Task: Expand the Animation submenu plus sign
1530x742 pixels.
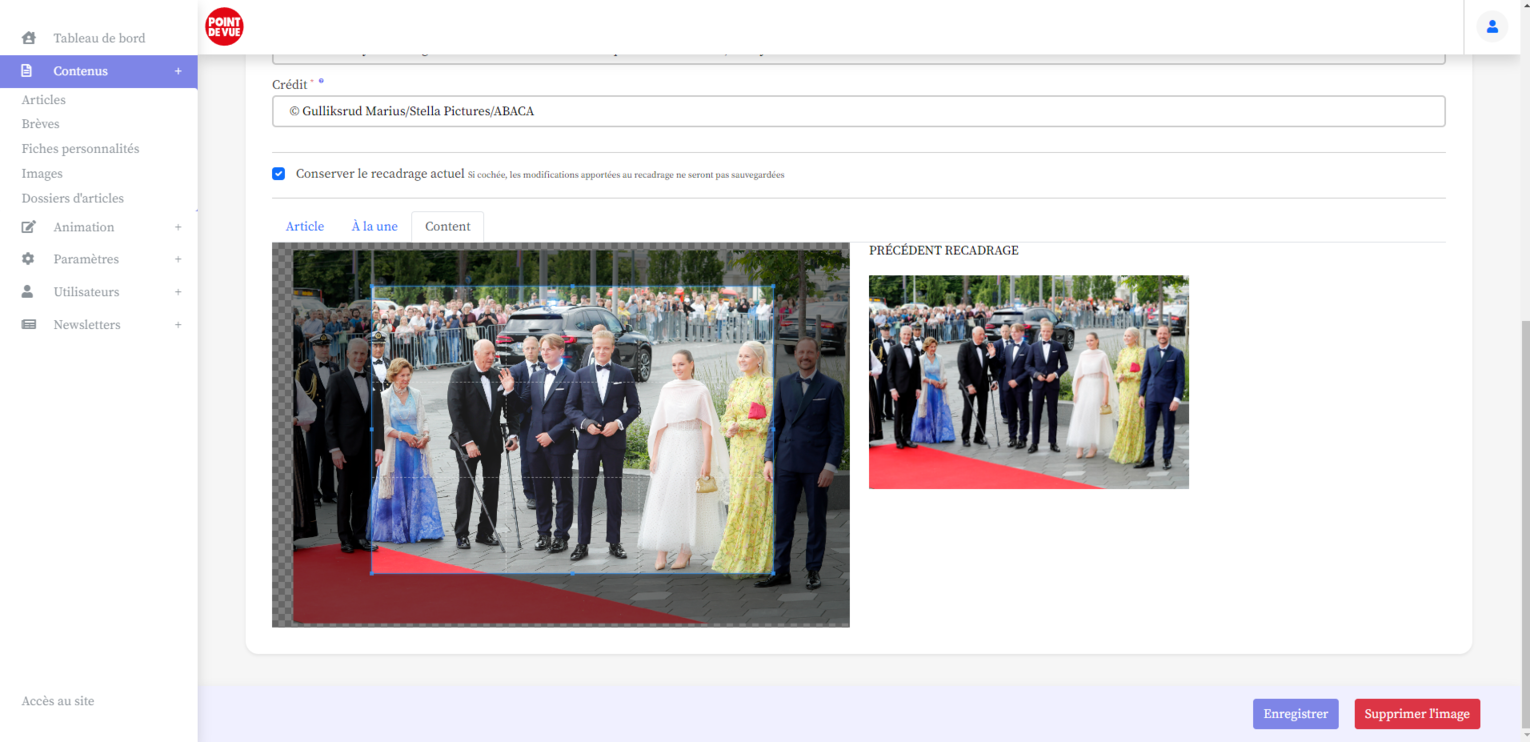Action: click(x=178, y=227)
